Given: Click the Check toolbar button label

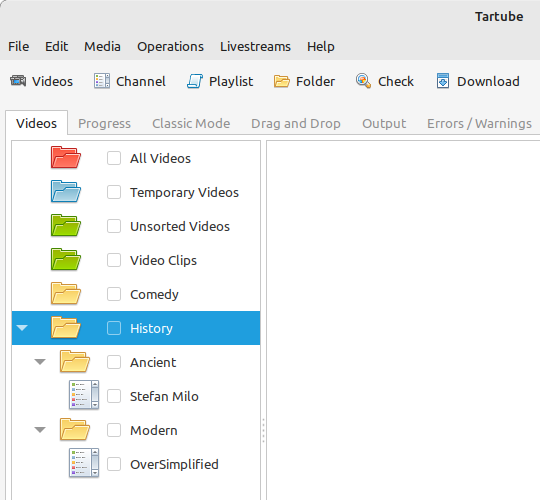Looking at the screenshot, I should click(x=396, y=82).
